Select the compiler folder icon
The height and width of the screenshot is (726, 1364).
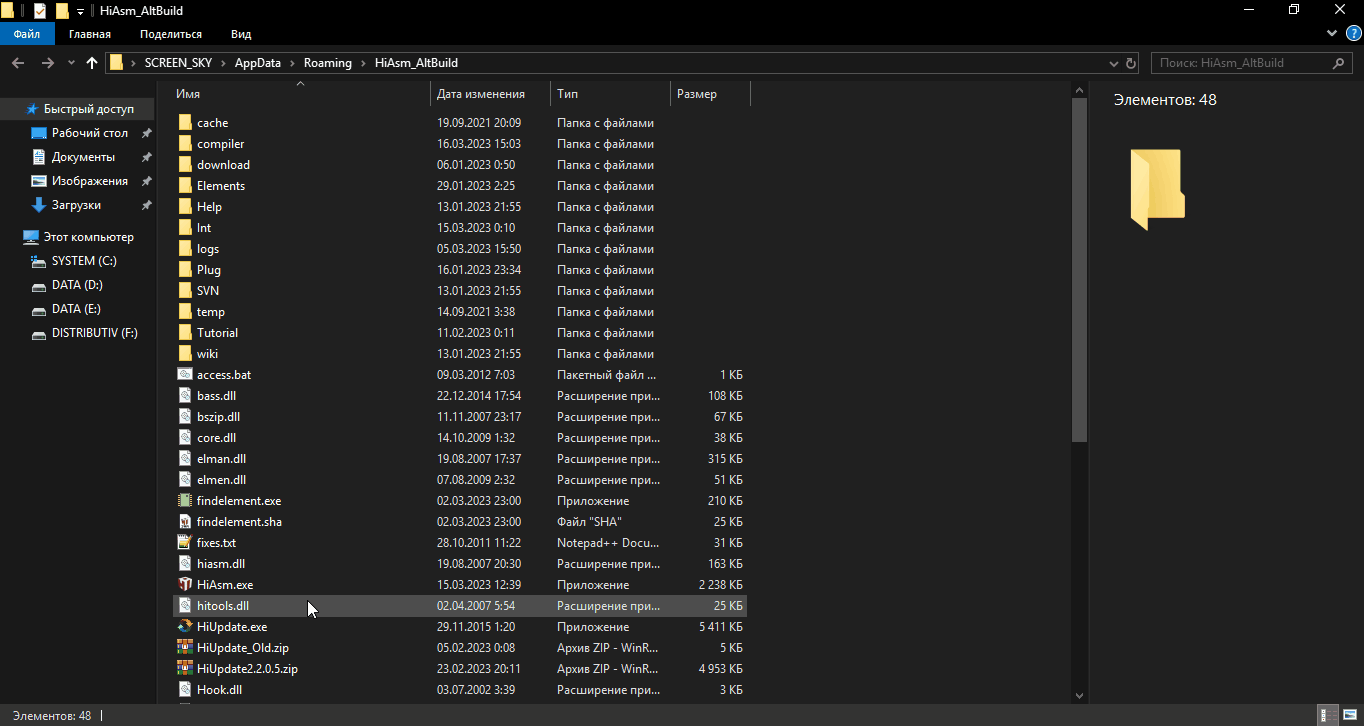(x=184, y=144)
